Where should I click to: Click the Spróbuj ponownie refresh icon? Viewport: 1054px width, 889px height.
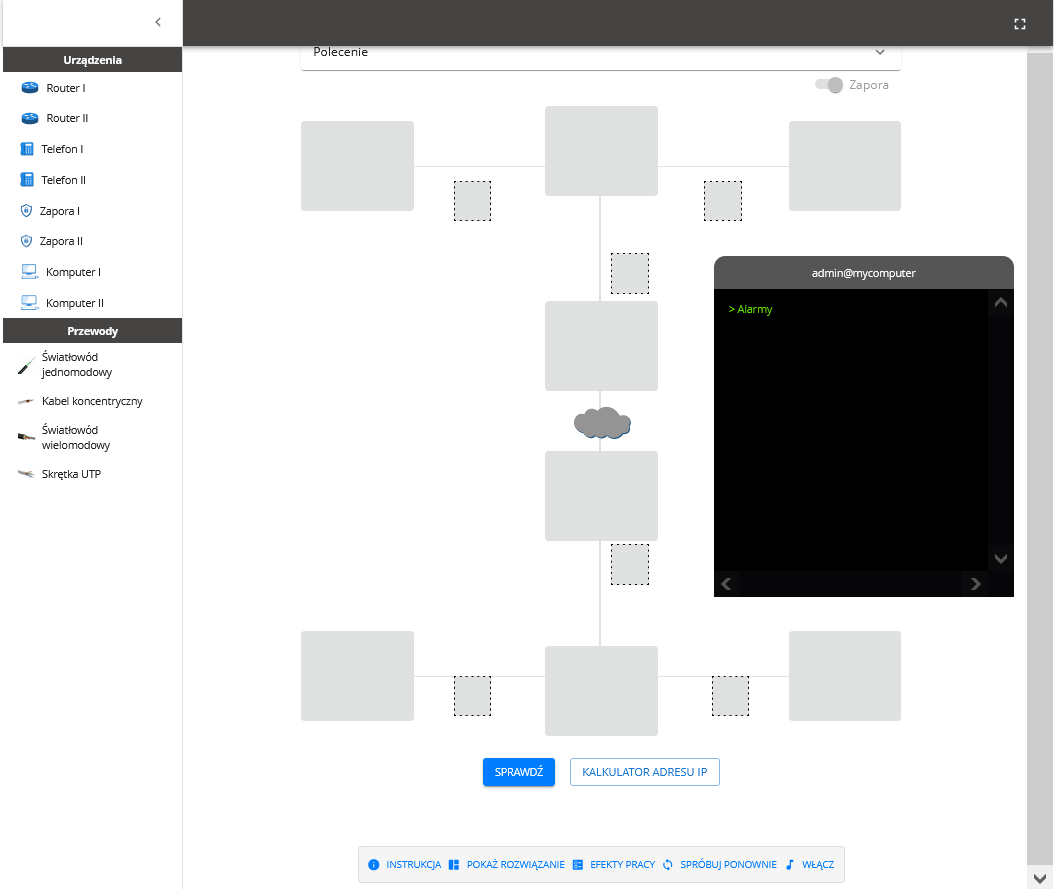coord(667,865)
